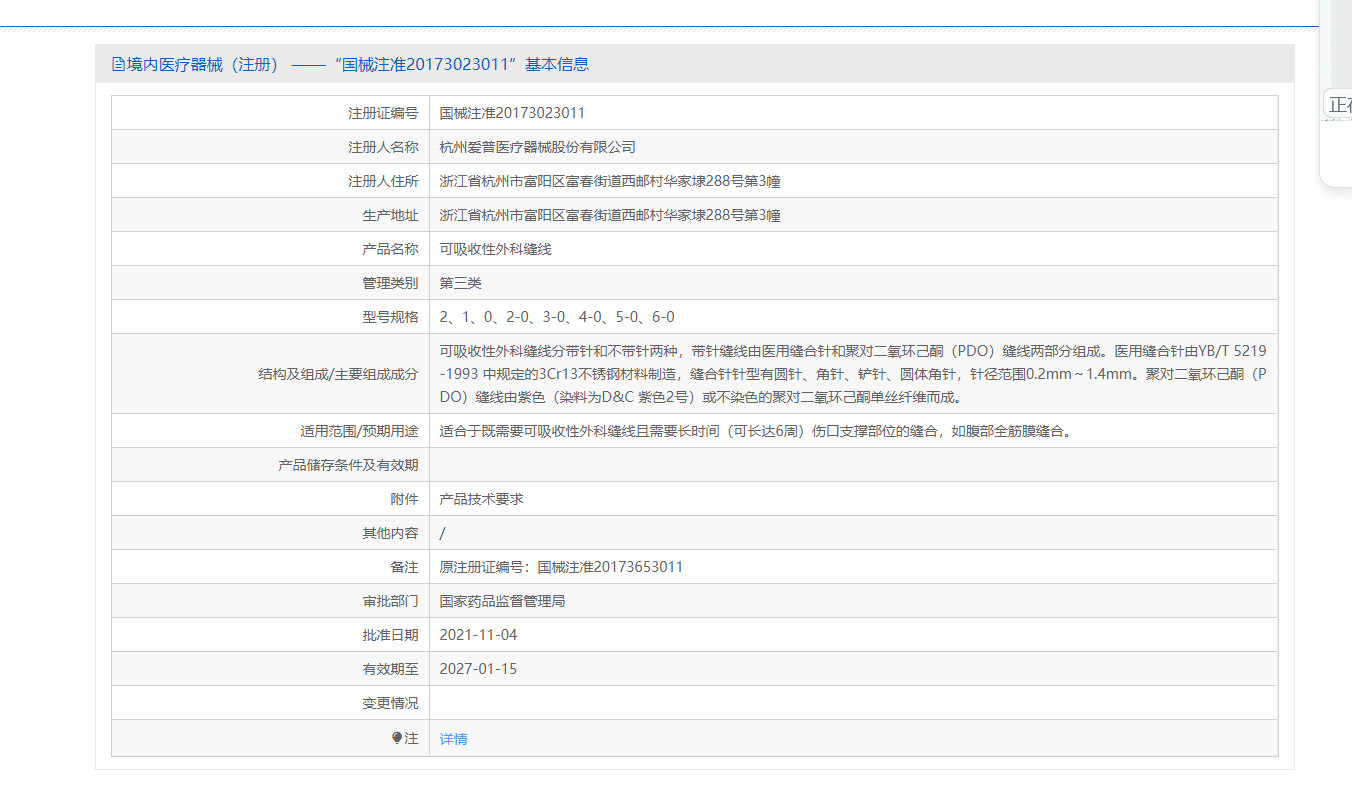Click the 生产地址 label cell
The height and width of the screenshot is (786, 1352).
(270, 215)
